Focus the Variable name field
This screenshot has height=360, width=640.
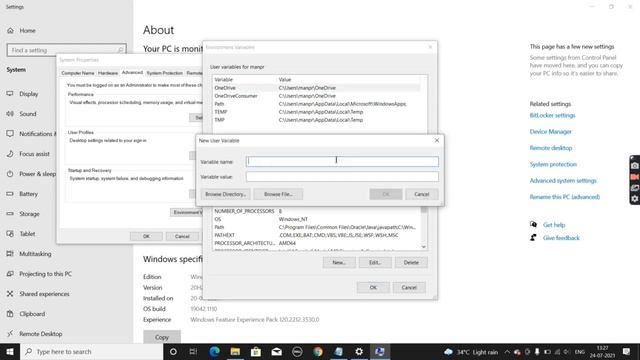[342, 162]
